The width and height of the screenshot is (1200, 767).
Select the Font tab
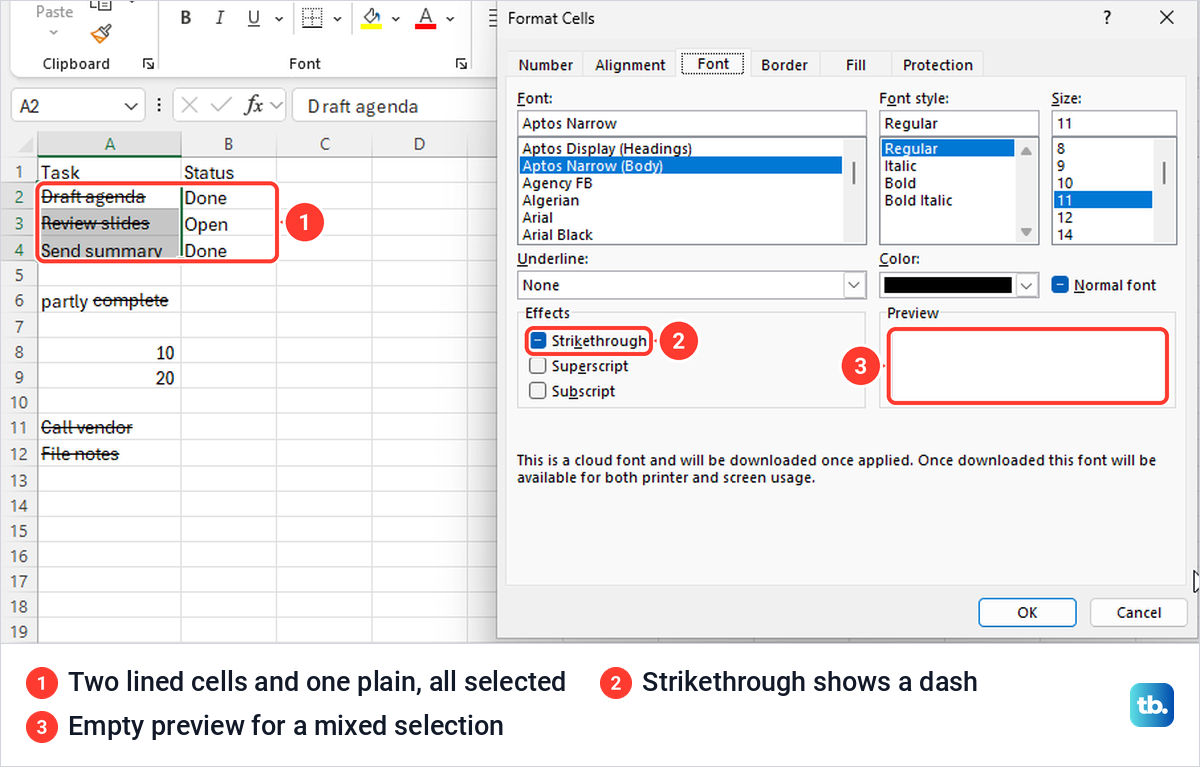tap(713, 63)
